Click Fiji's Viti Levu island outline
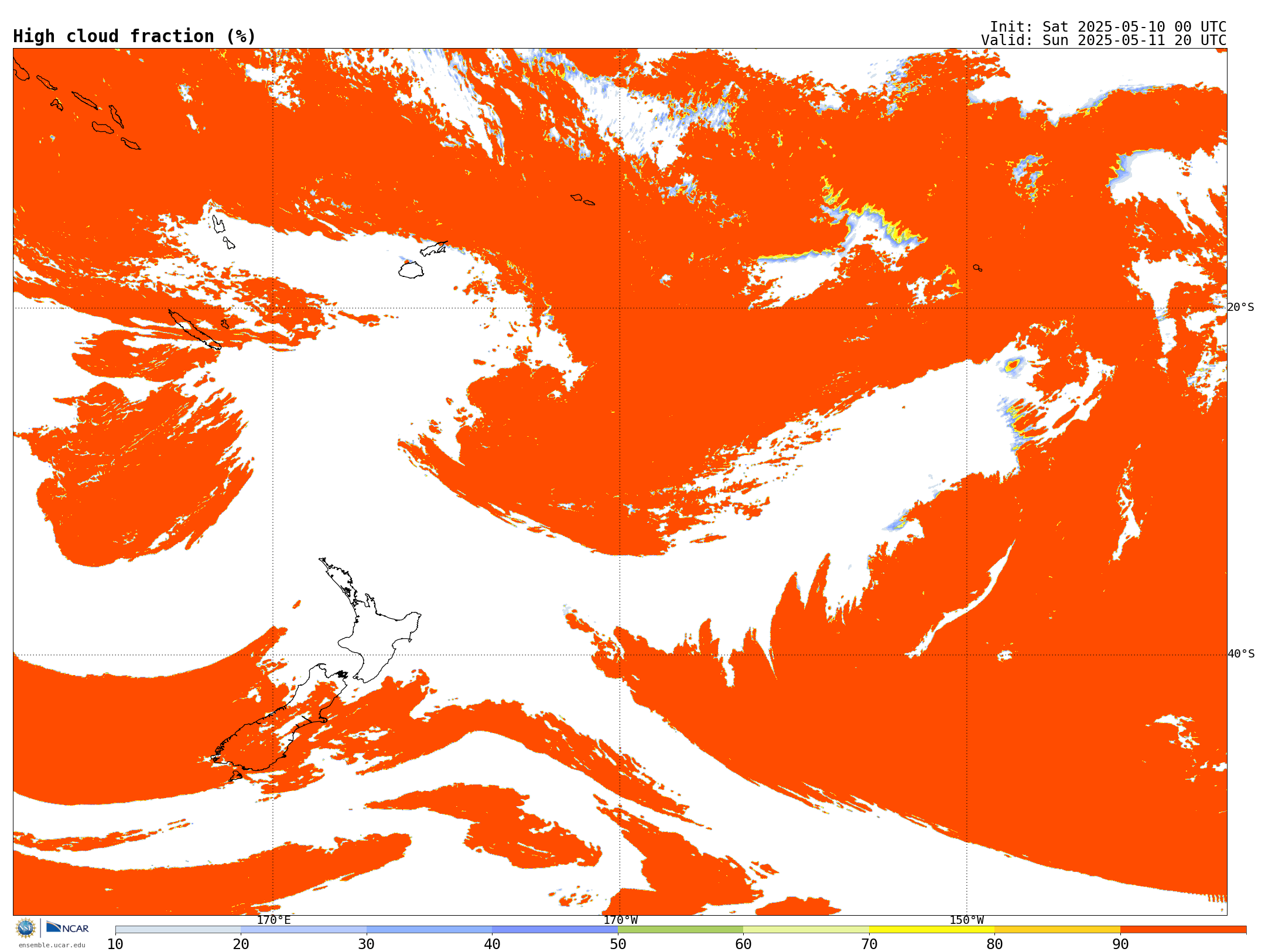1265x952 pixels. tap(411, 270)
